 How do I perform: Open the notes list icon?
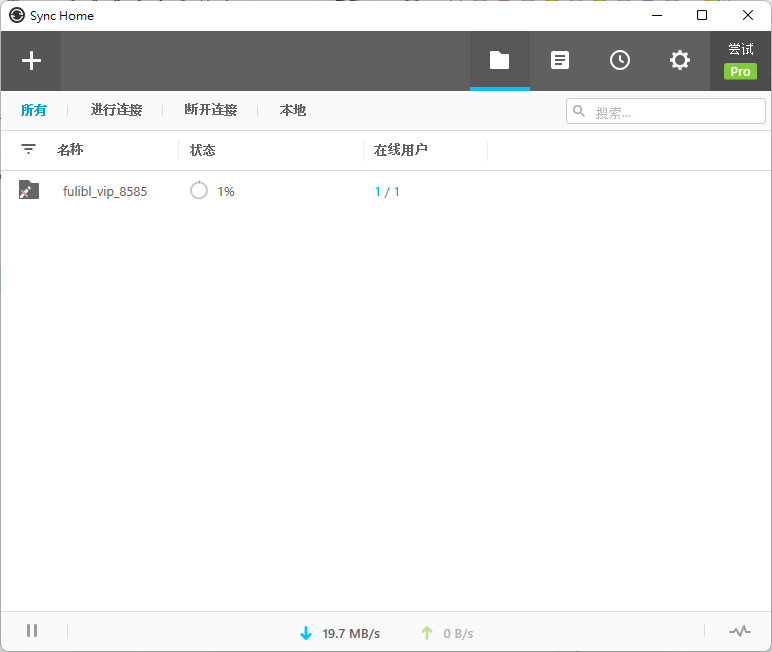560,61
